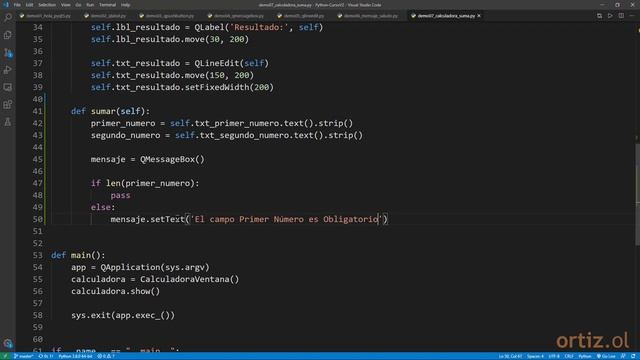Change the Python language mode in status bar
The width and height of the screenshot is (640, 360).
click(585, 356)
